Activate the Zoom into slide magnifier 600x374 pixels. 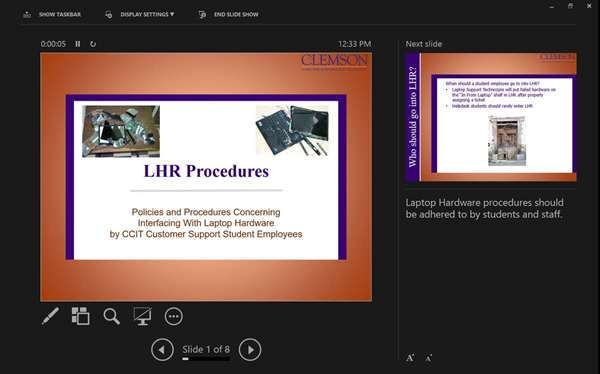pos(111,317)
